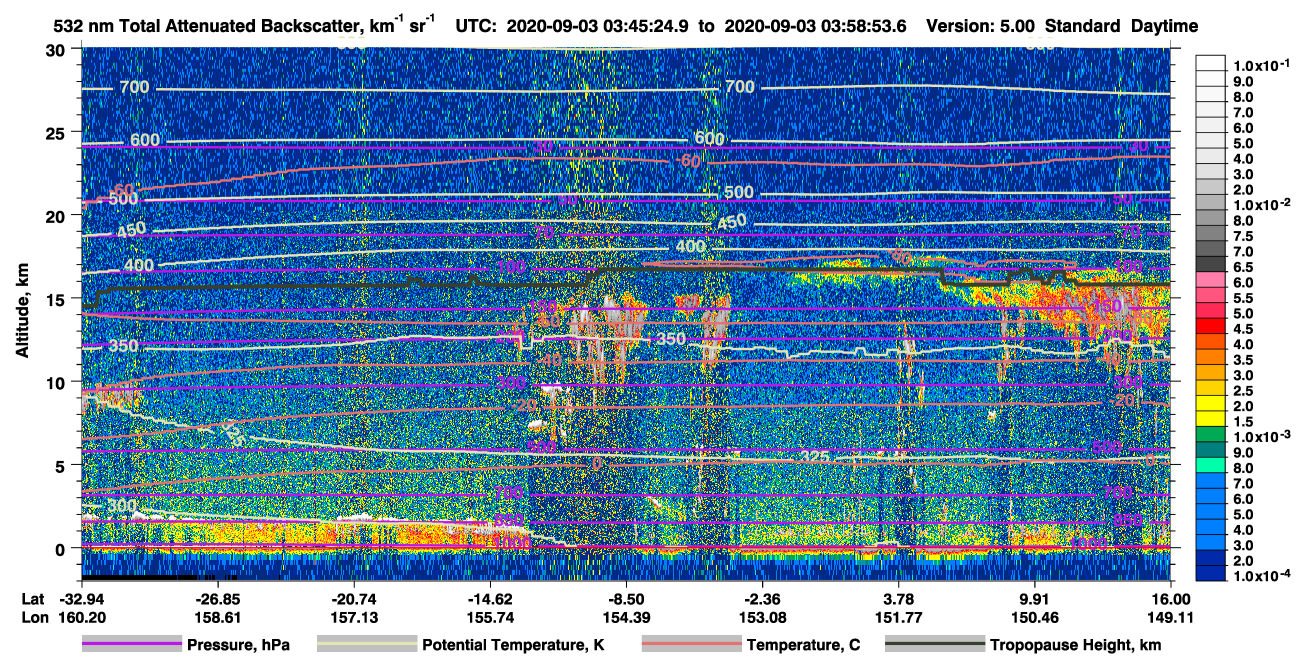Click the Temperature, C legend text

[x=803, y=646]
